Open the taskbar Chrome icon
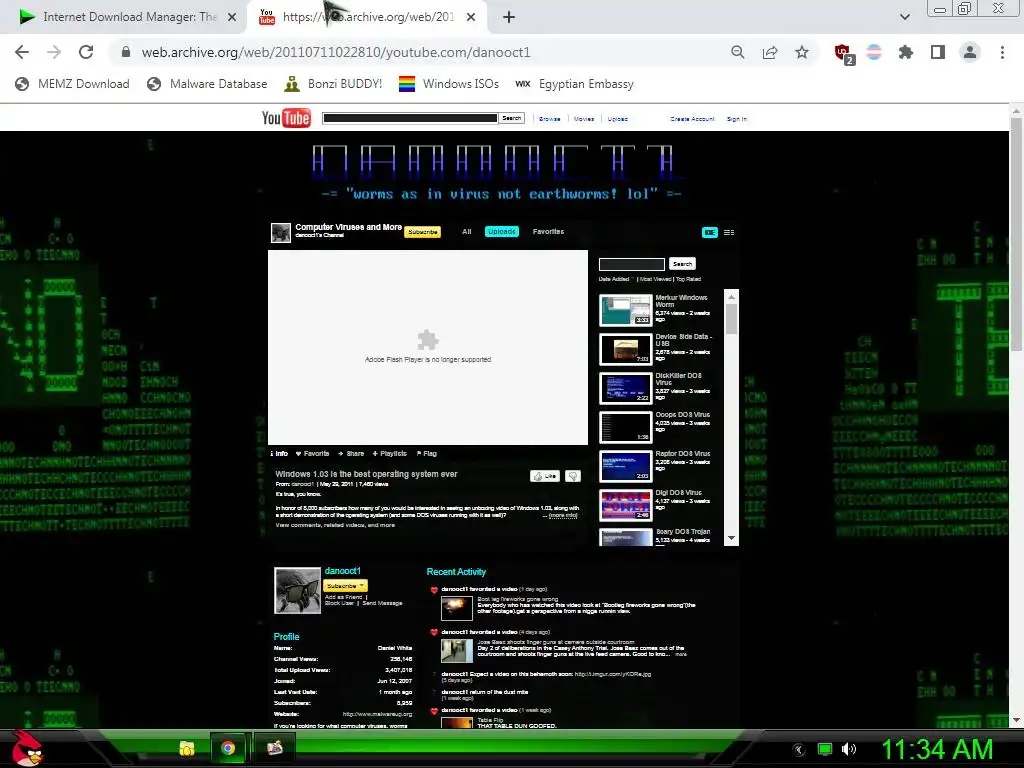1024x768 pixels. [x=228, y=748]
